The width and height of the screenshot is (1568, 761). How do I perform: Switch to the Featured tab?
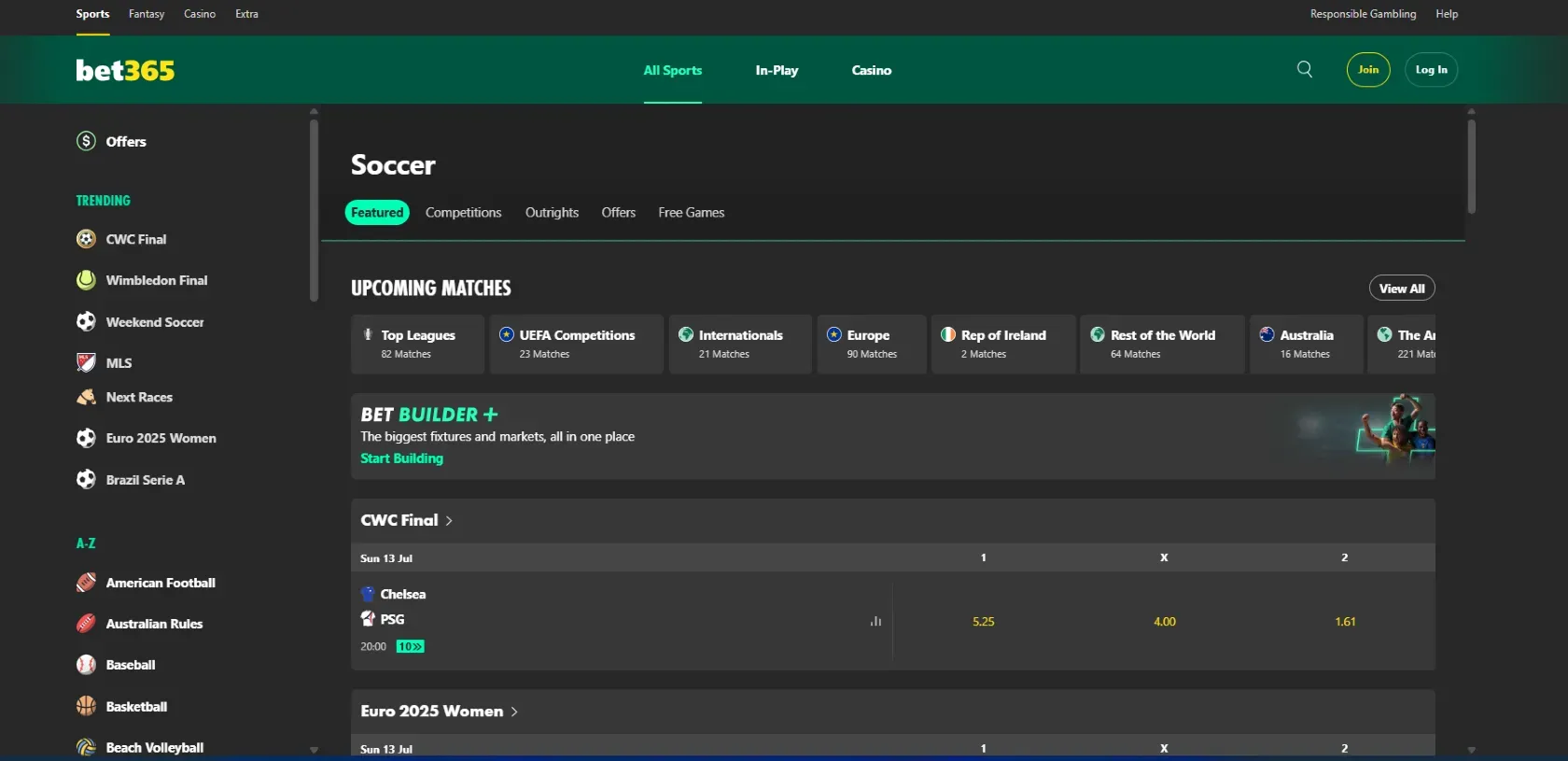pyautogui.click(x=377, y=213)
